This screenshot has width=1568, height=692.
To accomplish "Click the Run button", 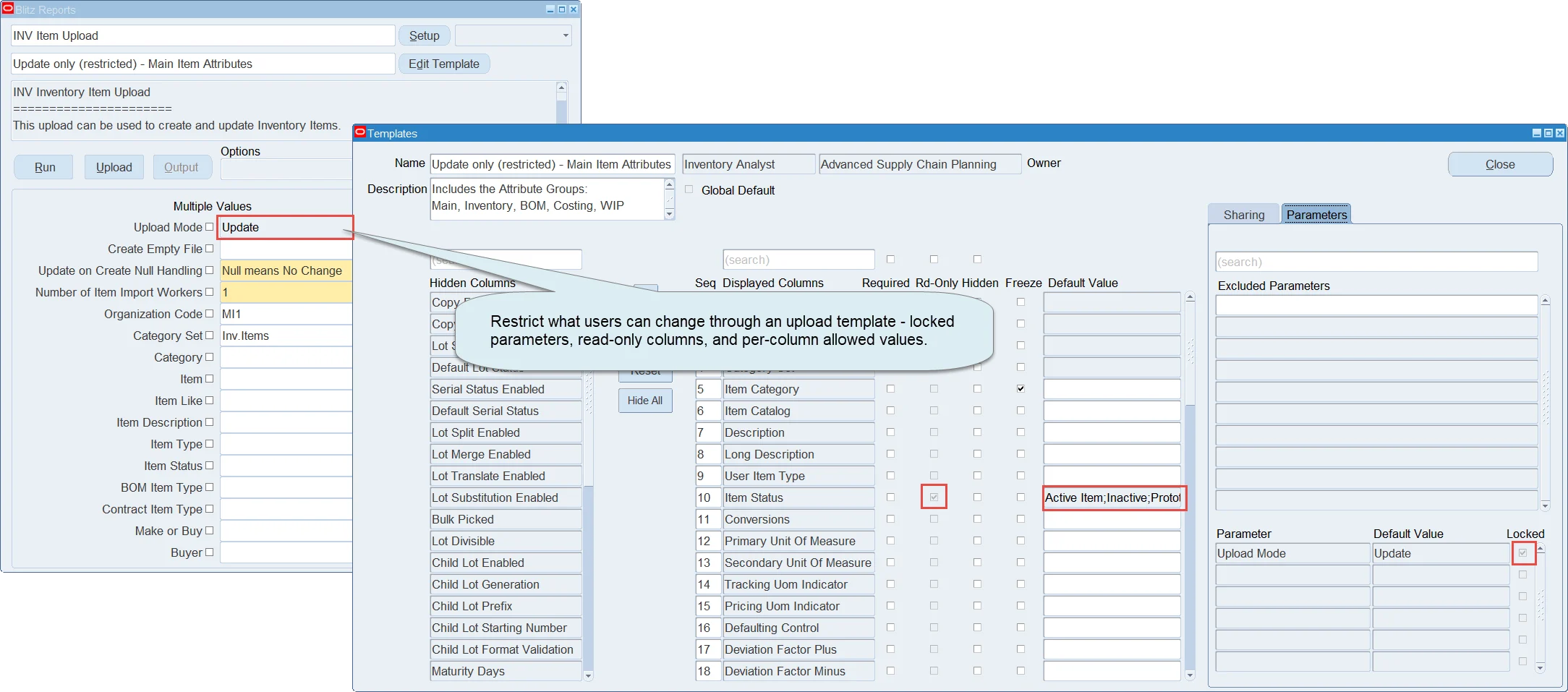I will click(x=44, y=167).
